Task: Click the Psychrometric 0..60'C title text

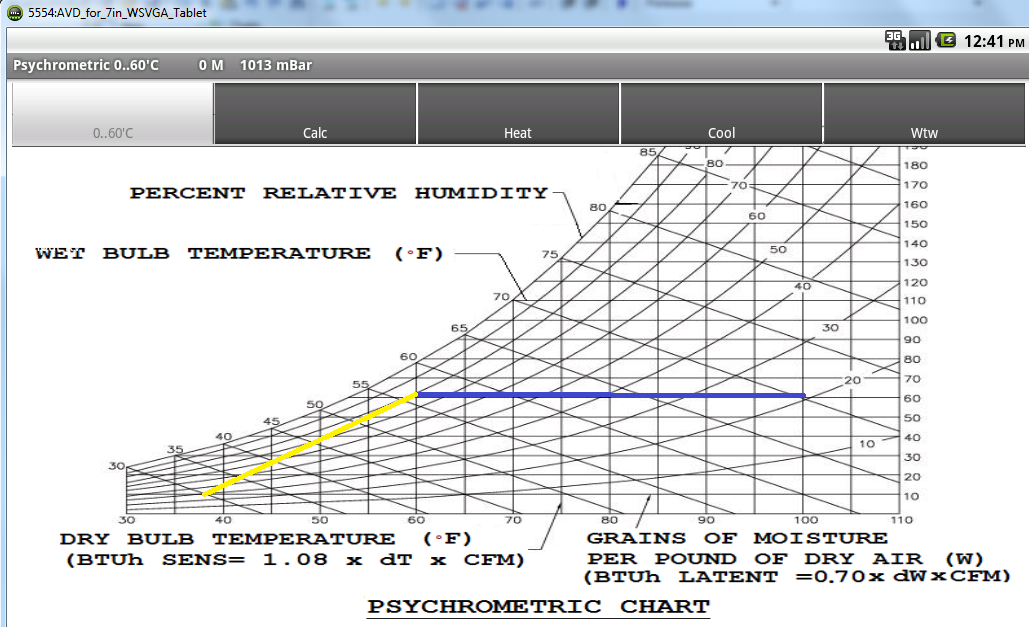Action: (x=86, y=65)
